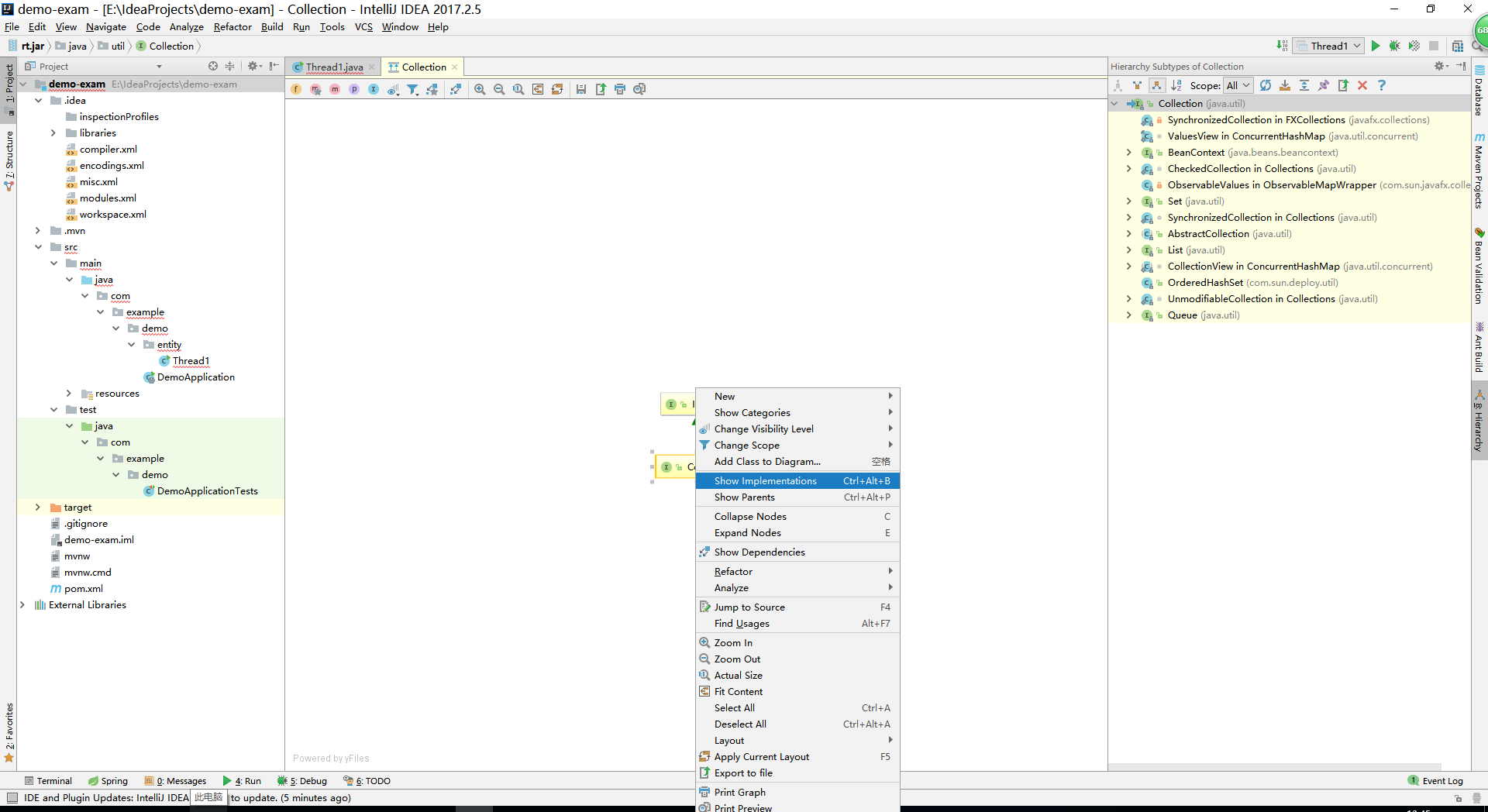
Task: Click the Save UML diagram floppy icon
Action: pyautogui.click(x=581, y=89)
